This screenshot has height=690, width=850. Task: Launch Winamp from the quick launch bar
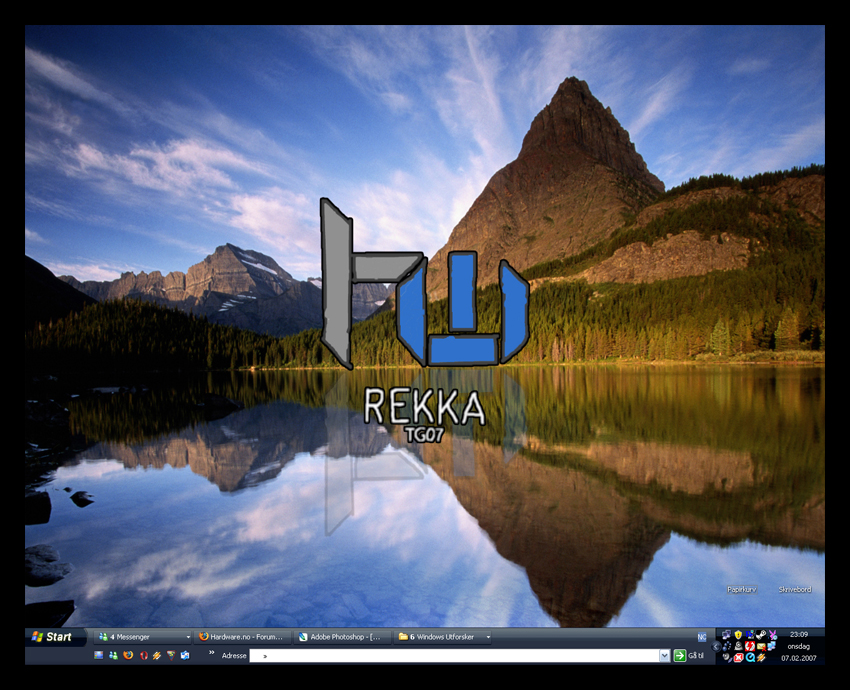[x=157, y=655]
